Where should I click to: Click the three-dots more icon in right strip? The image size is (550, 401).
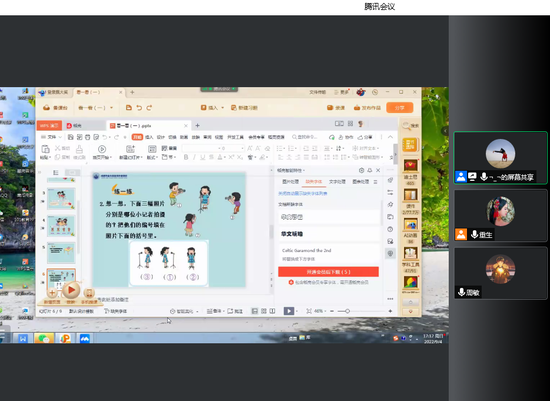pyautogui.click(x=390, y=299)
